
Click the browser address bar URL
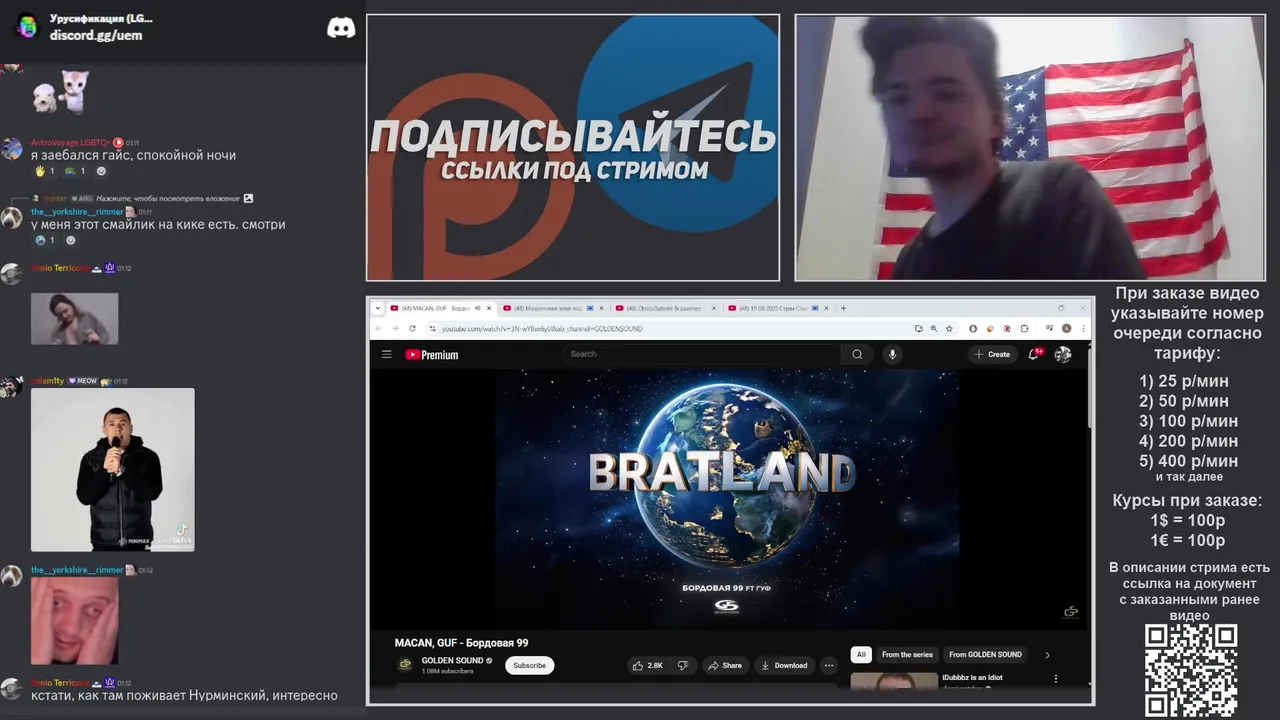(542, 328)
